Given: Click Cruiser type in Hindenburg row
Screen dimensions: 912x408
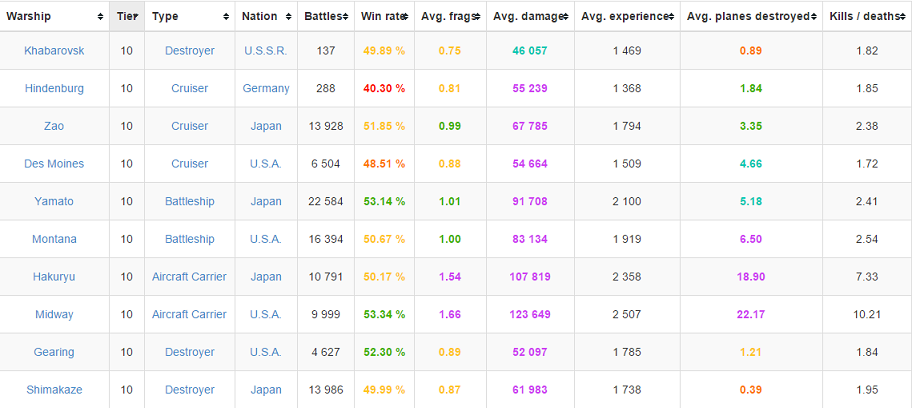Looking at the screenshot, I should (190, 88).
